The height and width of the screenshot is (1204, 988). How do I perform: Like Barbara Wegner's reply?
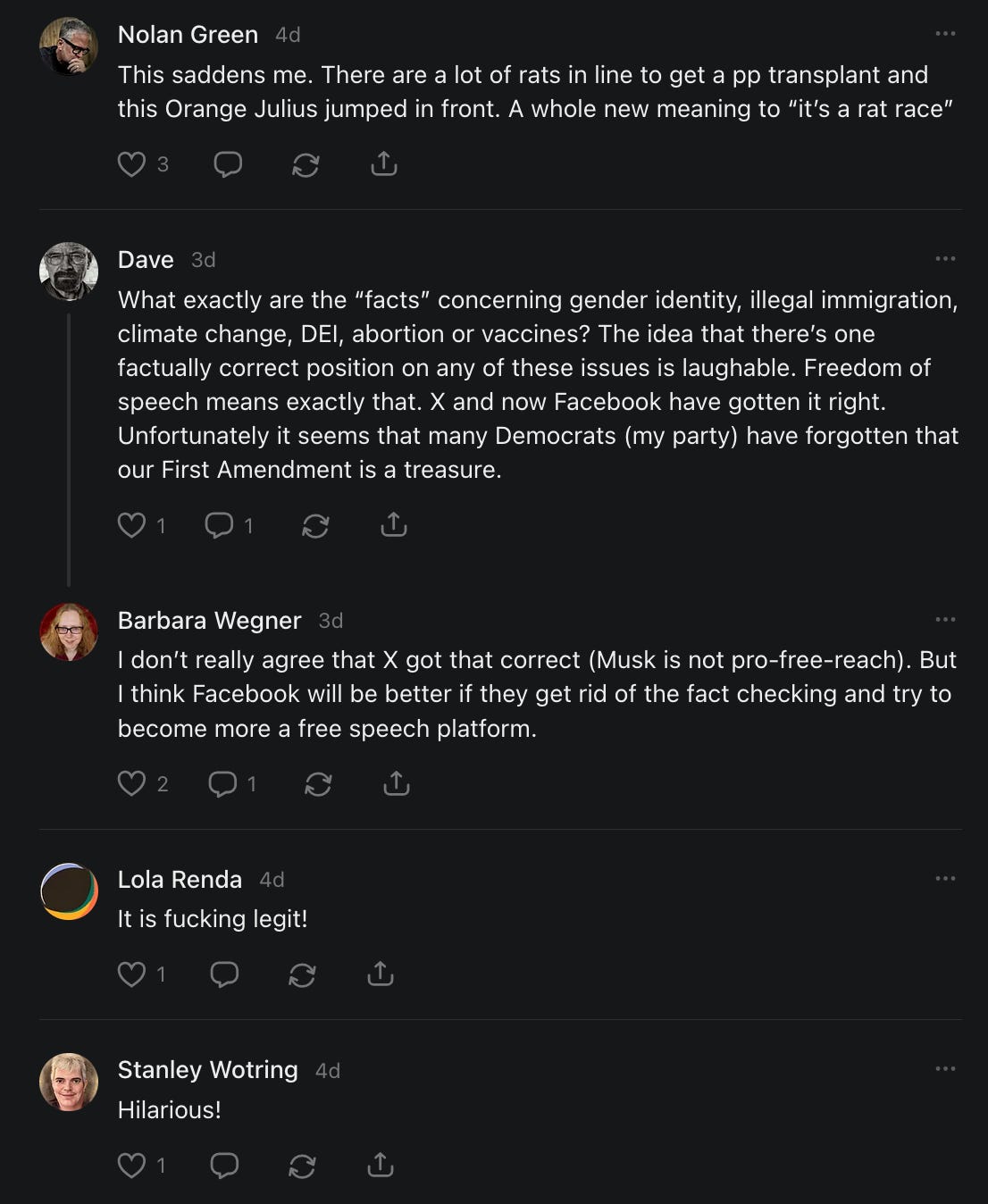132,784
